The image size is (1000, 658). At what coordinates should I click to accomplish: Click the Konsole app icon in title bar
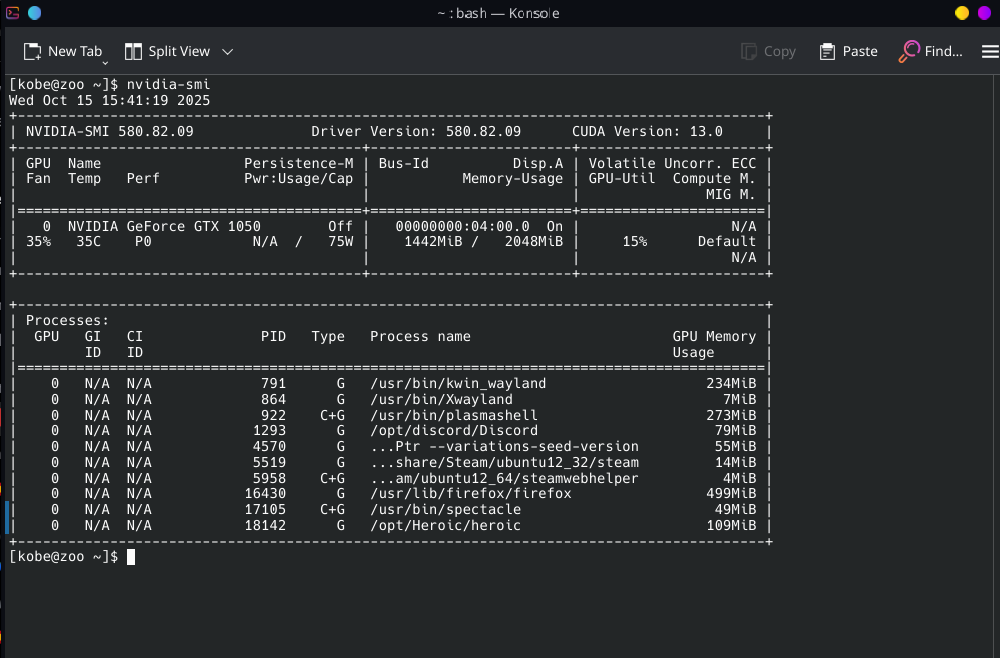[x=11, y=13]
